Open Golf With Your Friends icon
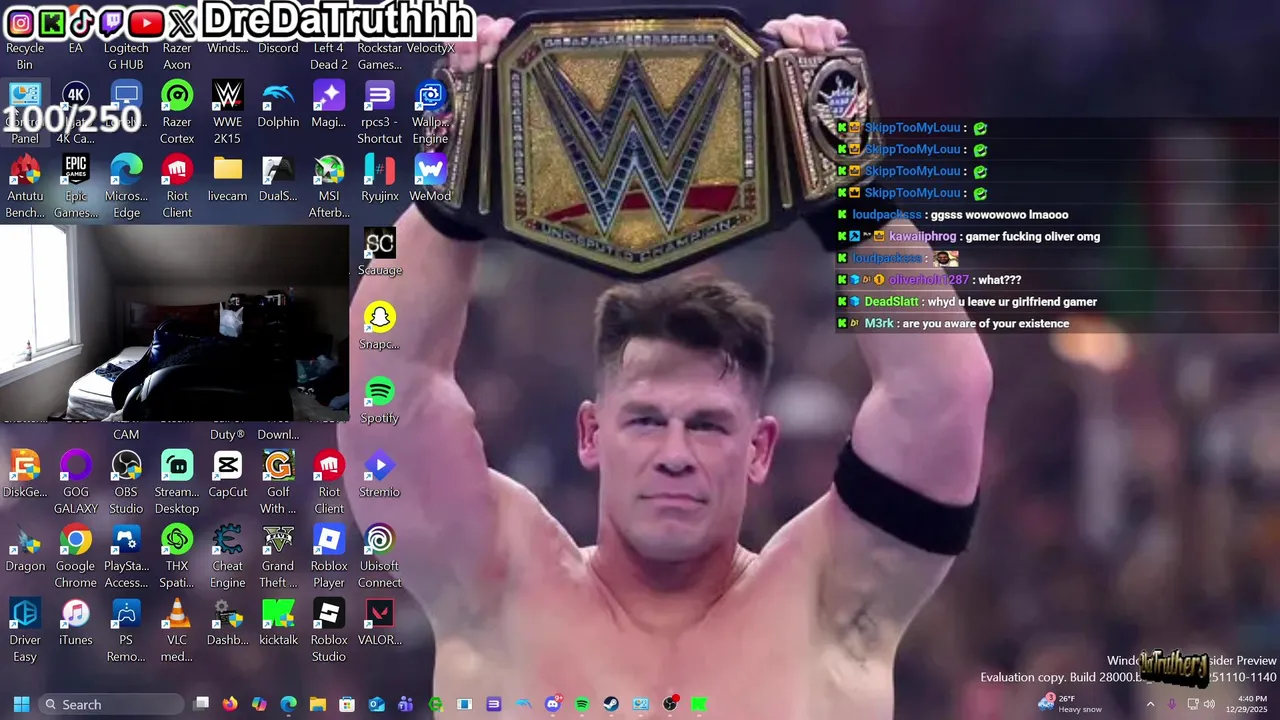Screen dimensions: 1280x720 pyautogui.click(x=278, y=483)
